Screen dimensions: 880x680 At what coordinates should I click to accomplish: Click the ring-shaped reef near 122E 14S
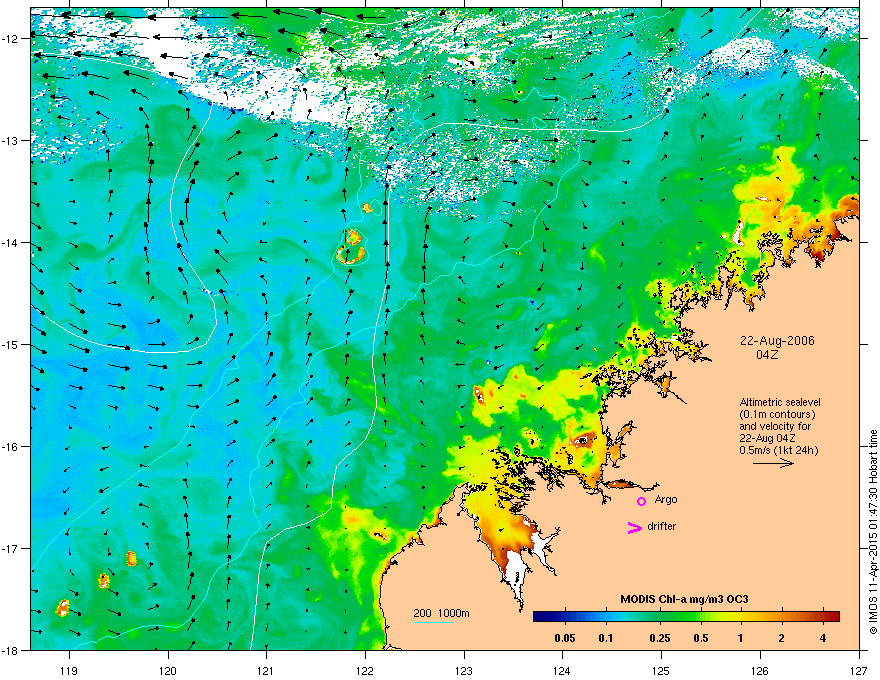[351, 248]
